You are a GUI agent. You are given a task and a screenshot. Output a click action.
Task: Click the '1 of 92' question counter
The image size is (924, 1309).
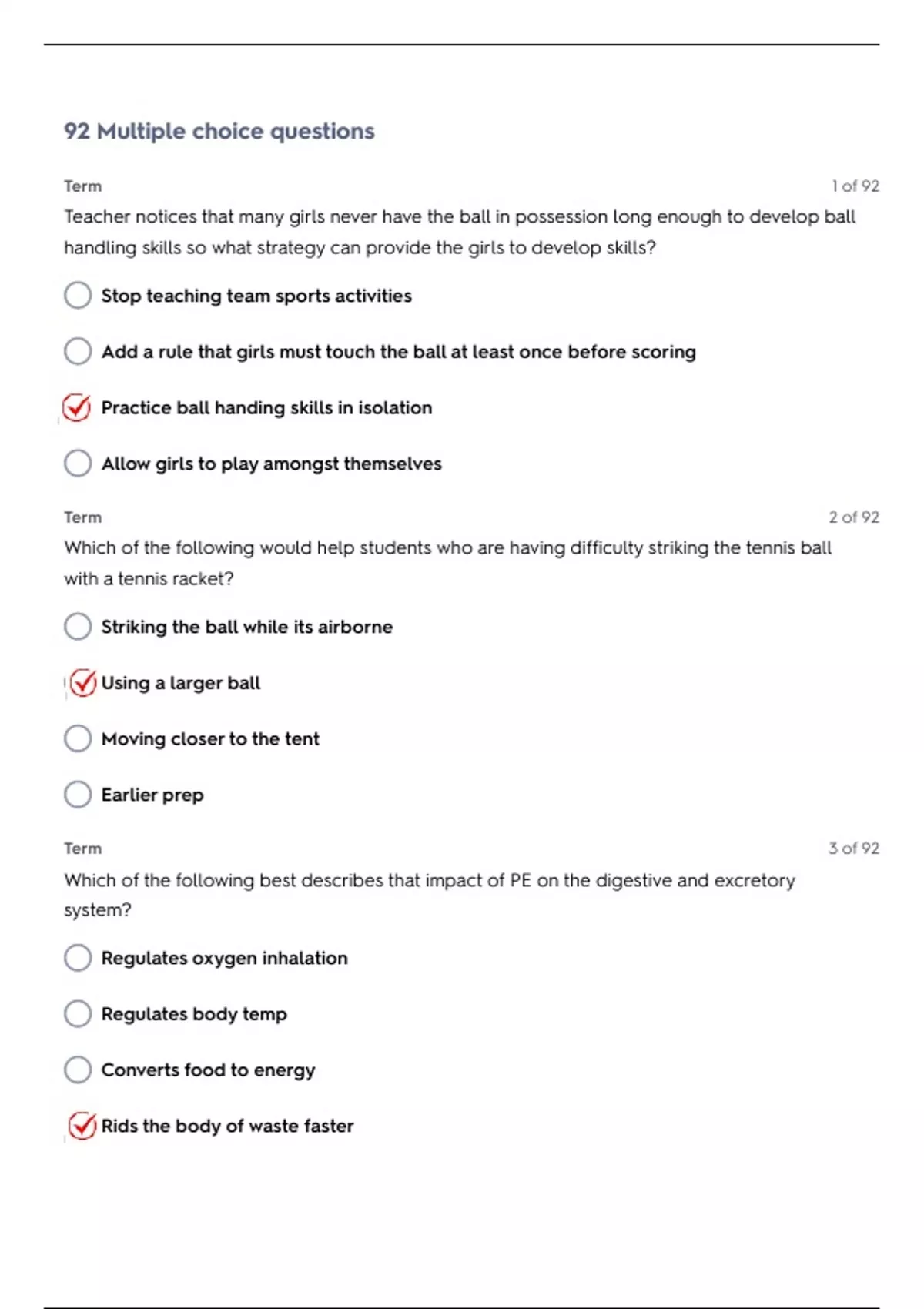855,186
